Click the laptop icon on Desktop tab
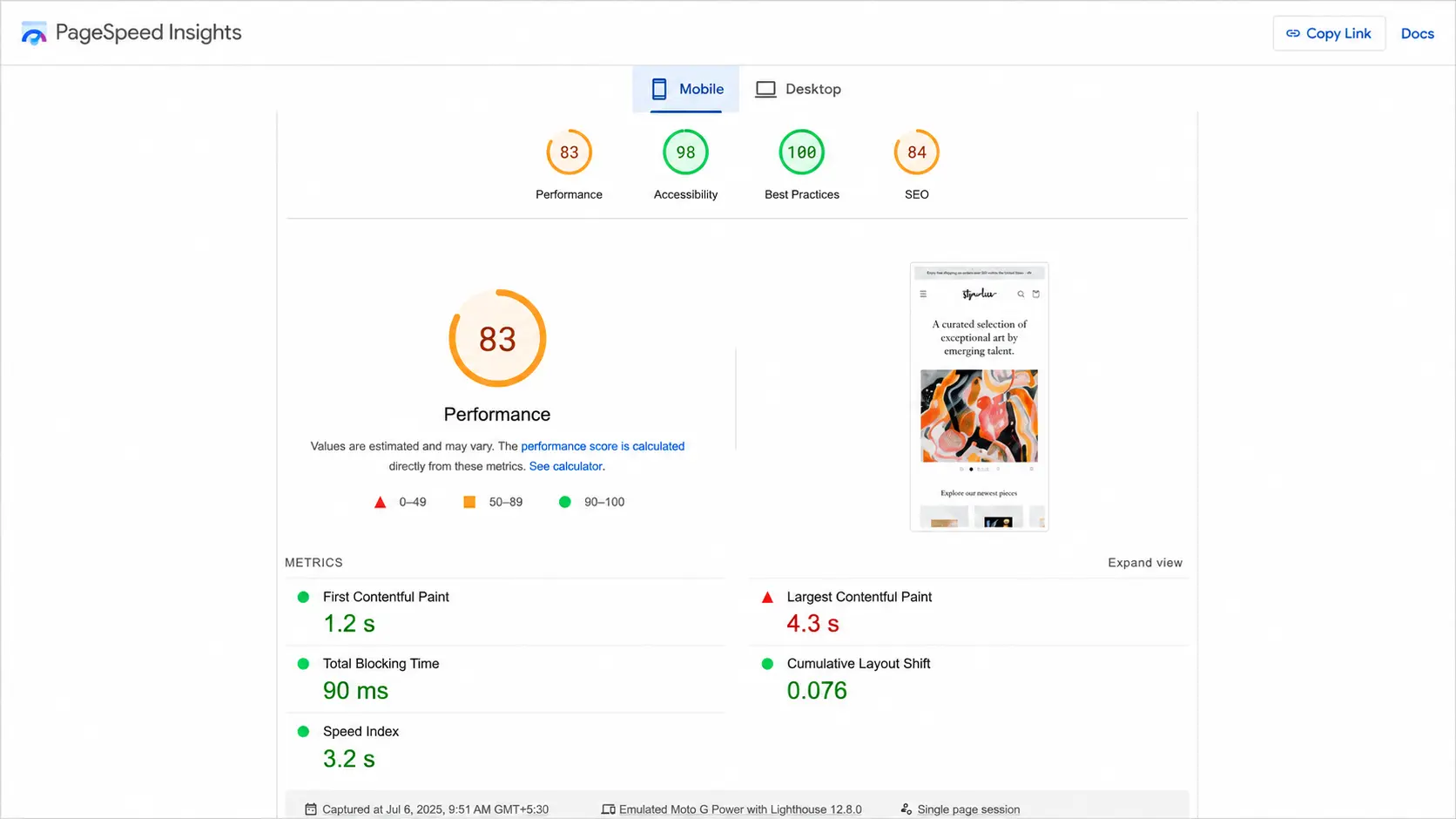The width and height of the screenshot is (1456, 819). (765, 89)
